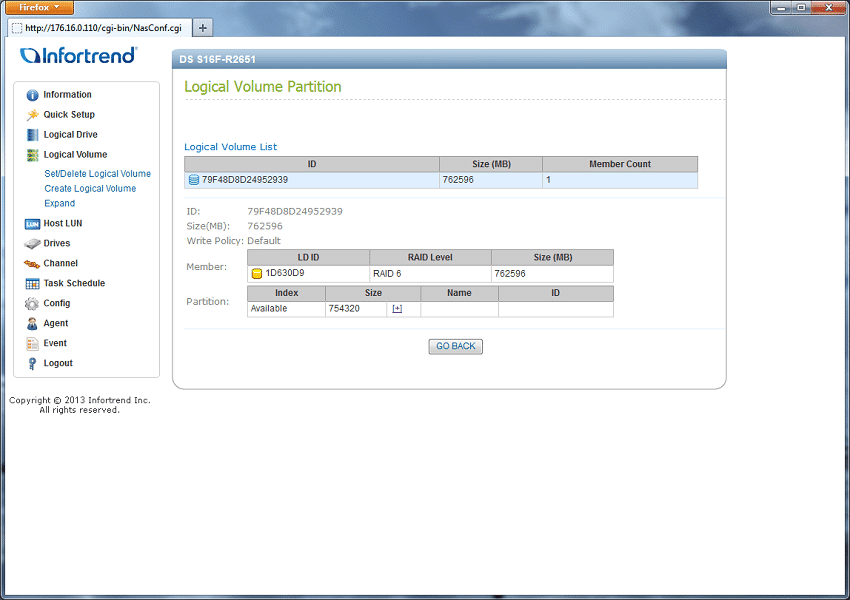This screenshot has height=600, width=850.
Task: Click the Write Policy Default value
Action: pyautogui.click(x=264, y=241)
